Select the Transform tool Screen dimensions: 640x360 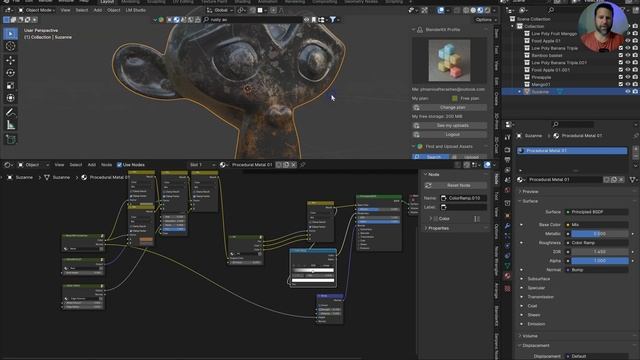[11, 98]
